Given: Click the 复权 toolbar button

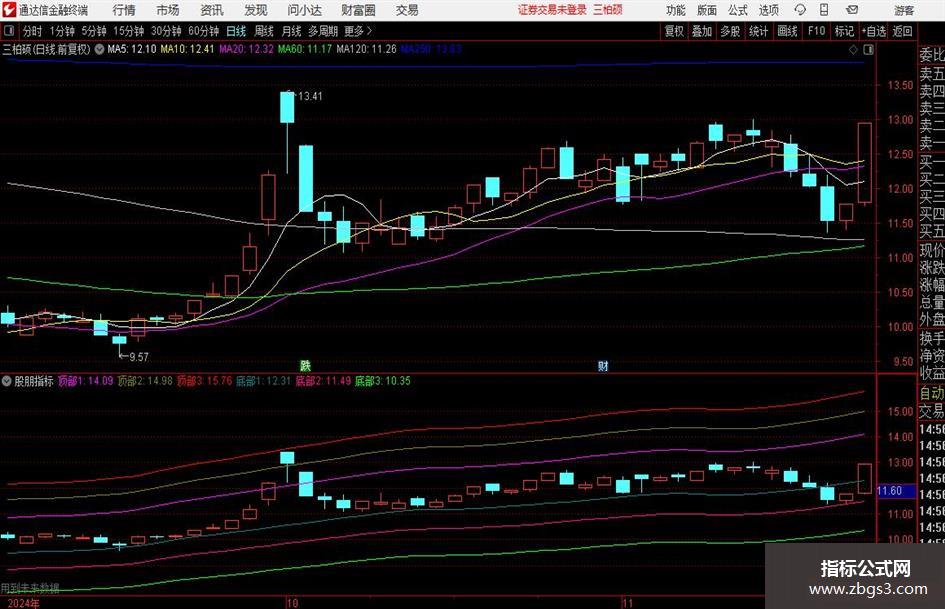Looking at the screenshot, I should (x=674, y=31).
